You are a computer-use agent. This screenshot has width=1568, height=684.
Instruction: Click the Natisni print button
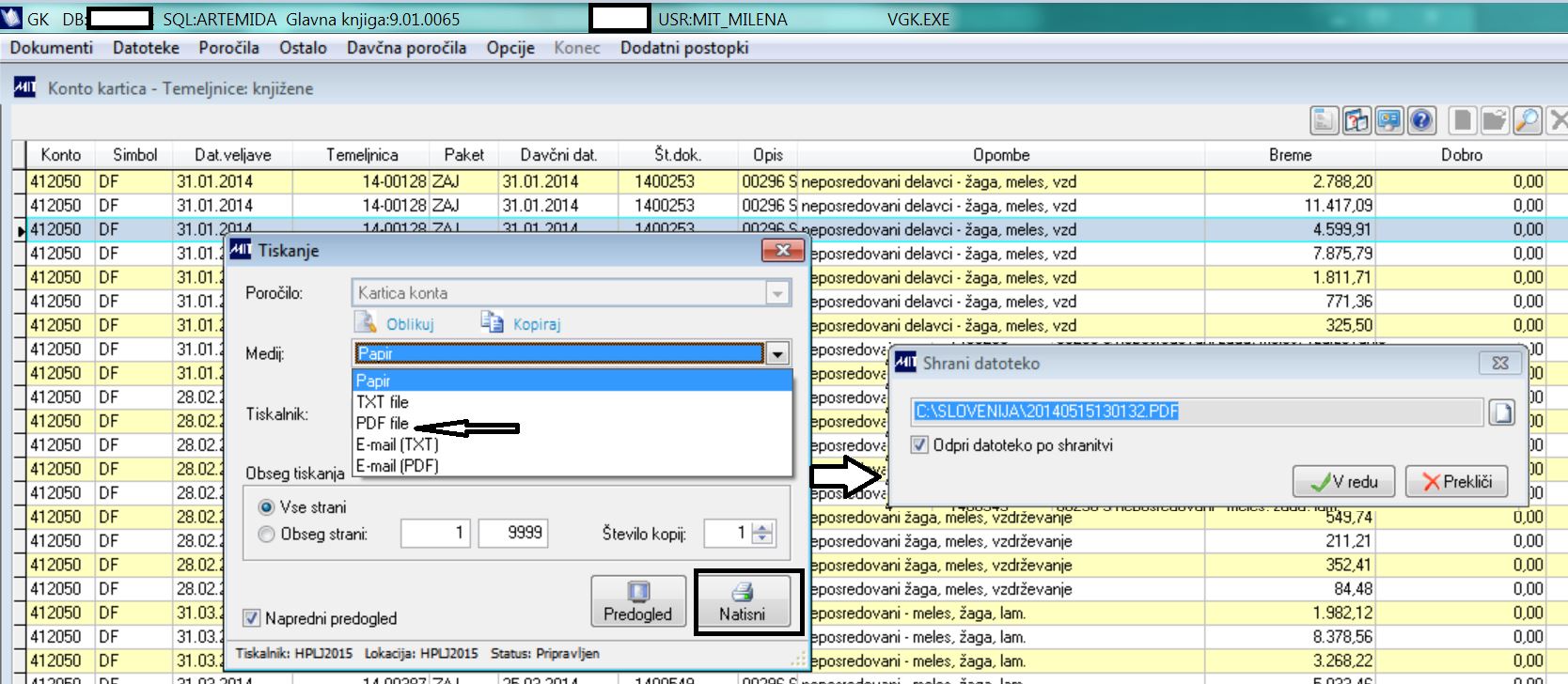tap(743, 601)
